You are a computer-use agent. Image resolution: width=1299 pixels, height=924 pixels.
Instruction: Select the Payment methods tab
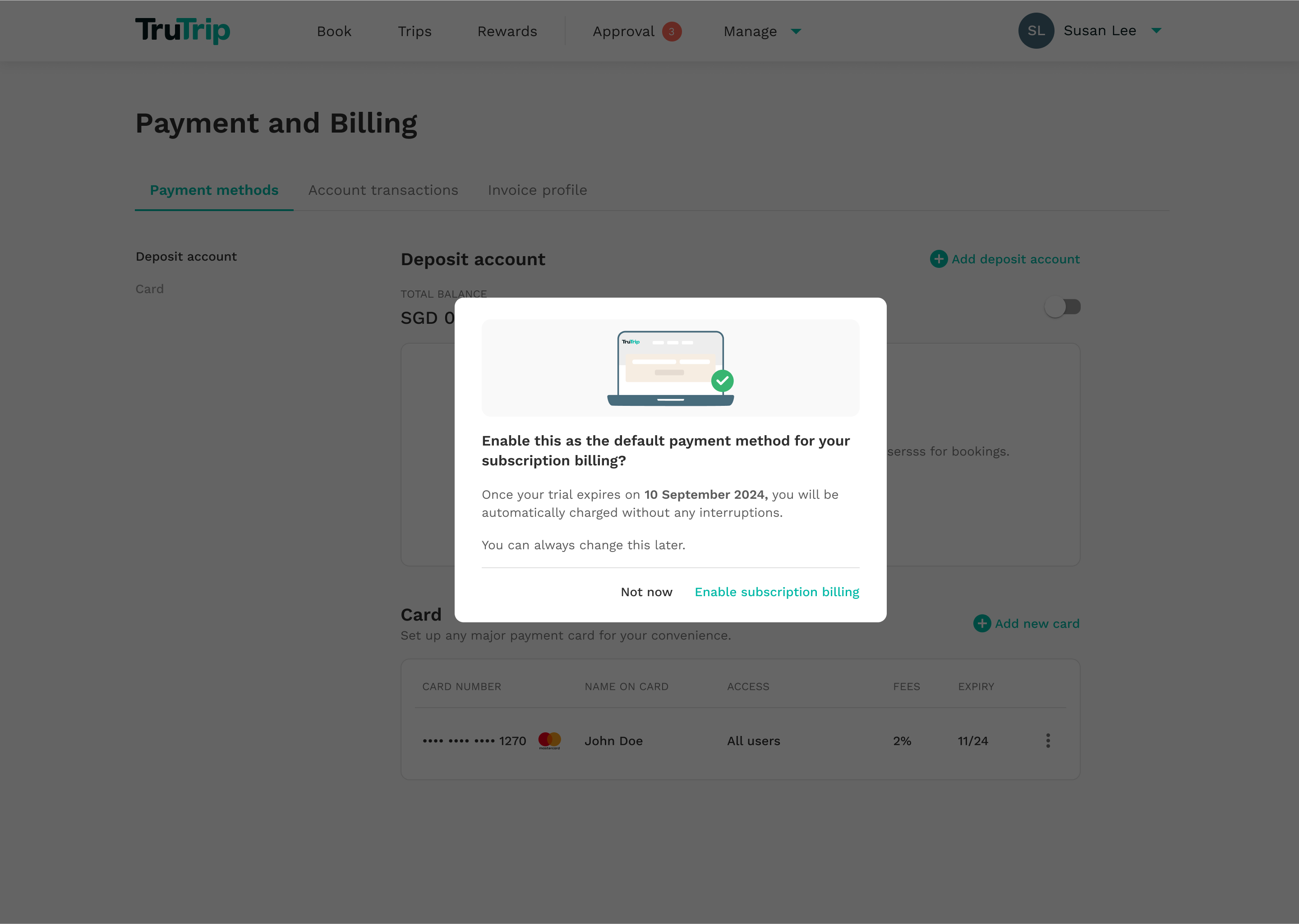pyautogui.click(x=214, y=190)
